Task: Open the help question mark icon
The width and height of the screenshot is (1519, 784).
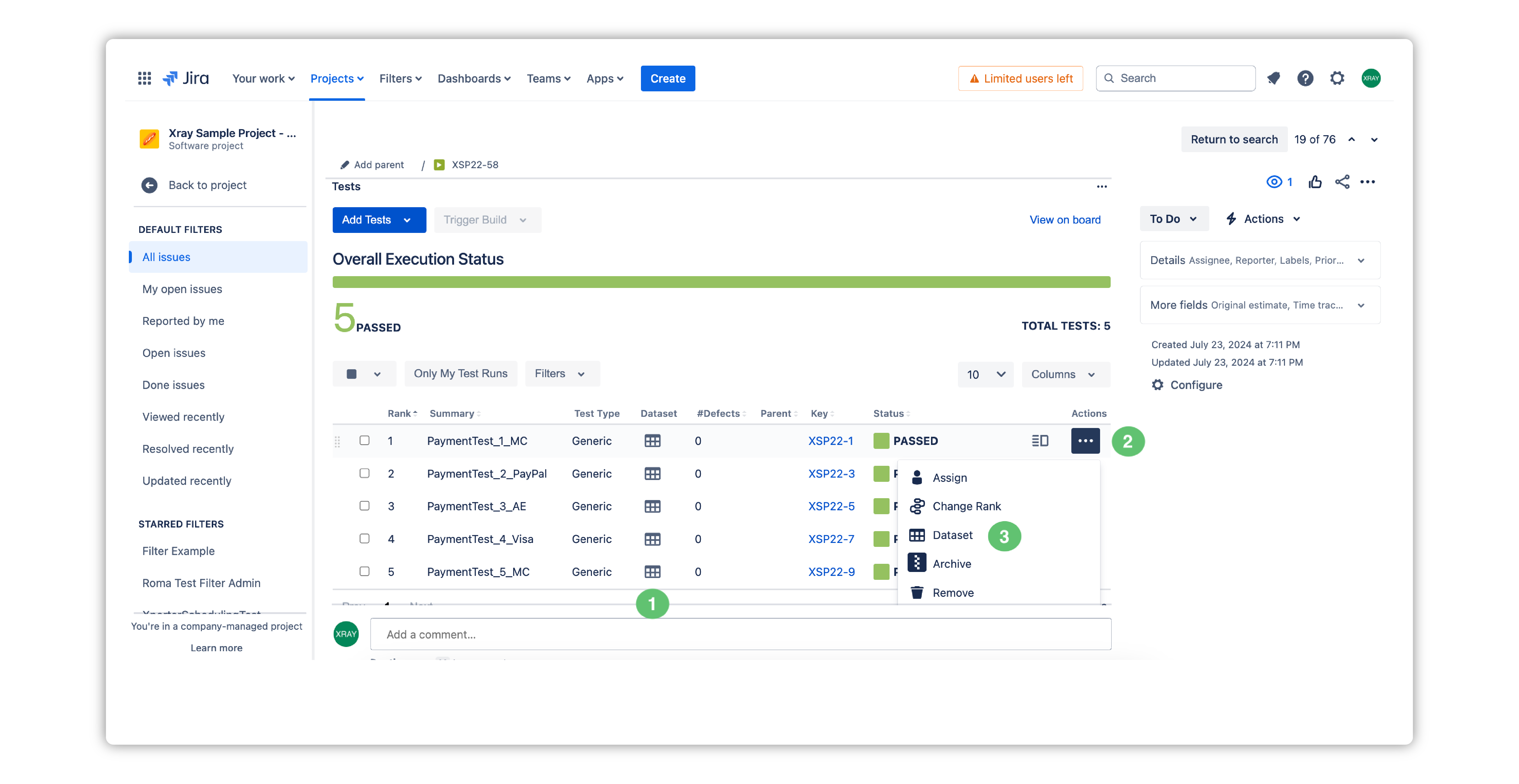Action: click(1305, 78)
